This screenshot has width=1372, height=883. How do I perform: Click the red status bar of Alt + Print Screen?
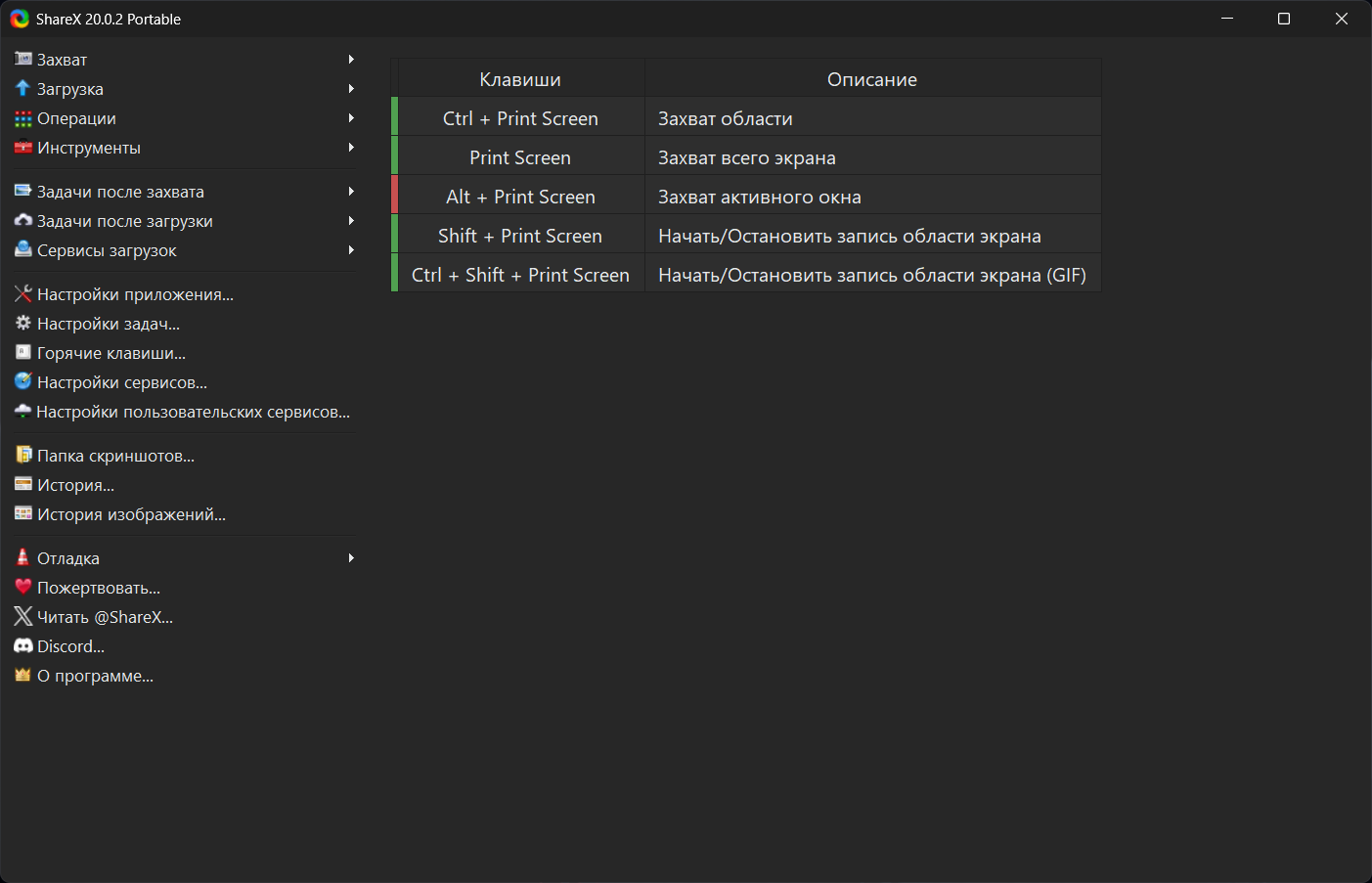395,195
